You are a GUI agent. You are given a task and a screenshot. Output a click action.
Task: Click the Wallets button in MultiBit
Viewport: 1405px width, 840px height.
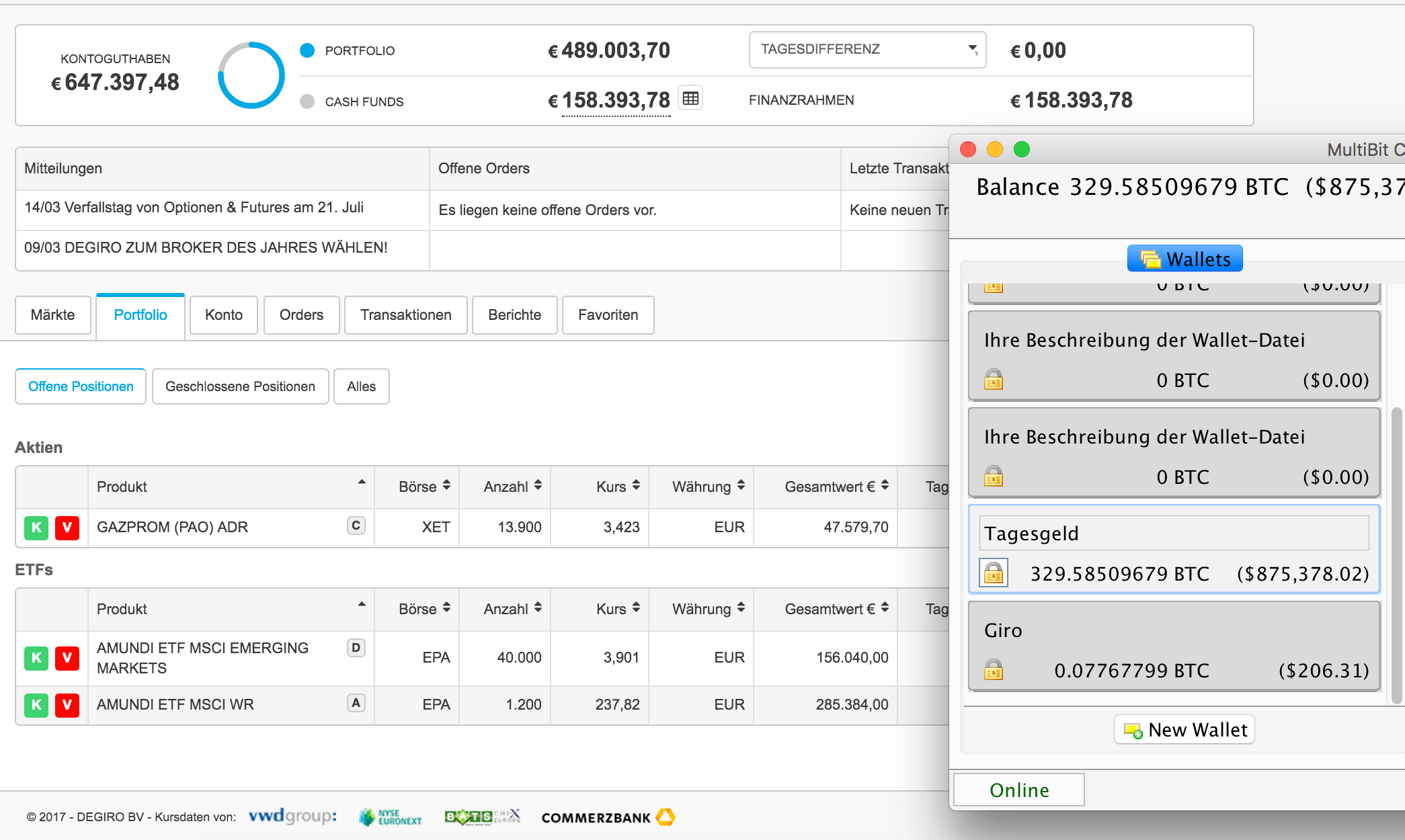(x=1185, y=259)
